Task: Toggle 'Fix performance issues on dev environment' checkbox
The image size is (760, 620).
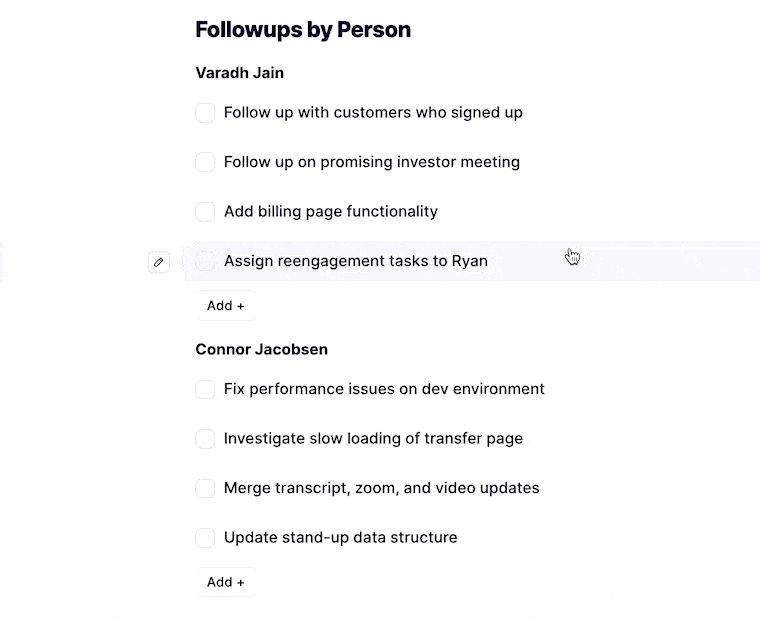Action: click(205, 389)
